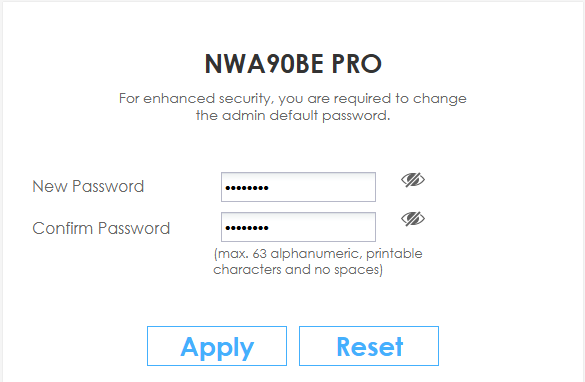Click the NWA90BE PRO heading
The image size is (585, 382).
tap(293, 64)
